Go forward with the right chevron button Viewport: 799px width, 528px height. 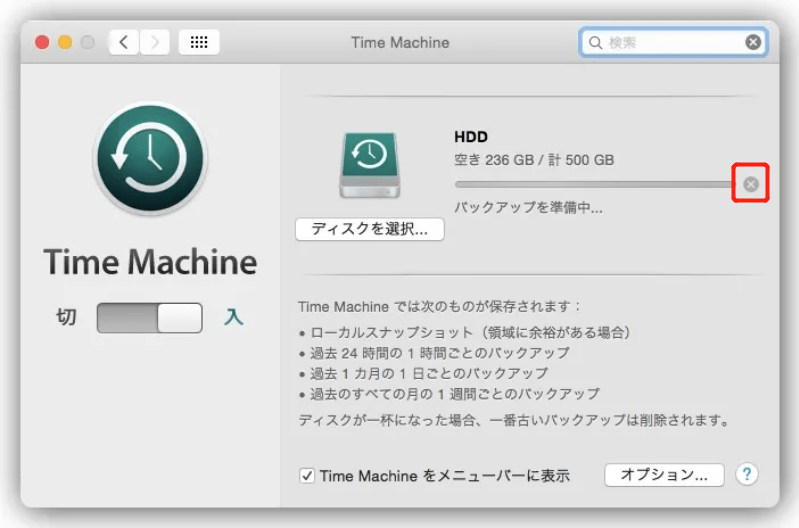click(154, 42)
